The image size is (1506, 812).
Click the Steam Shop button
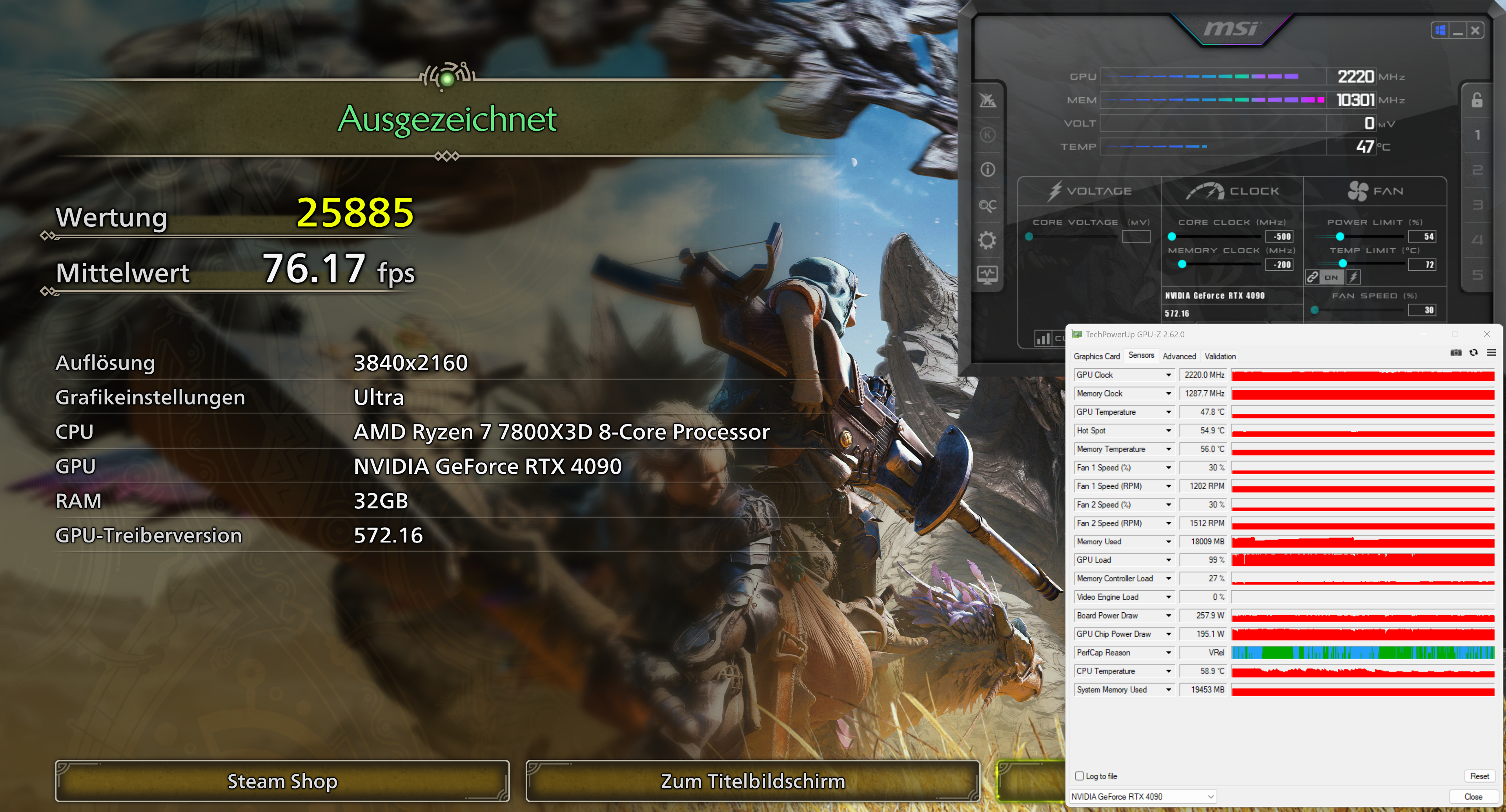coord(282,781)
